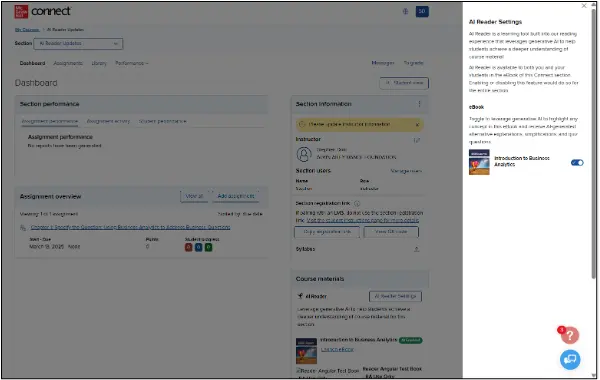
Task: Click the View QR code button
Action: tap(391, 232)
